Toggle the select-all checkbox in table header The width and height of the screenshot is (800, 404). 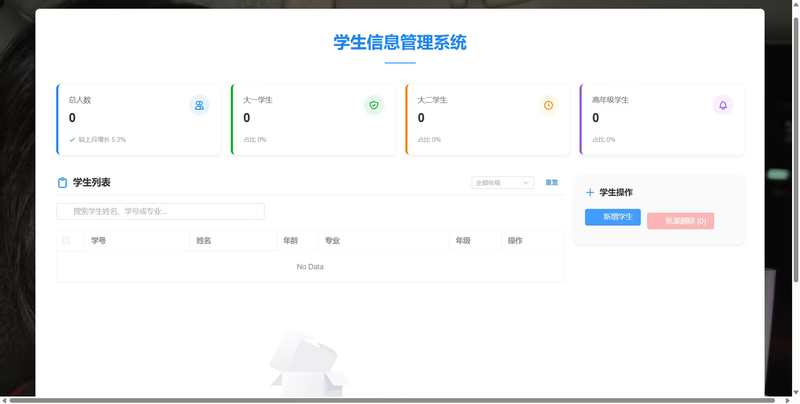67,240
